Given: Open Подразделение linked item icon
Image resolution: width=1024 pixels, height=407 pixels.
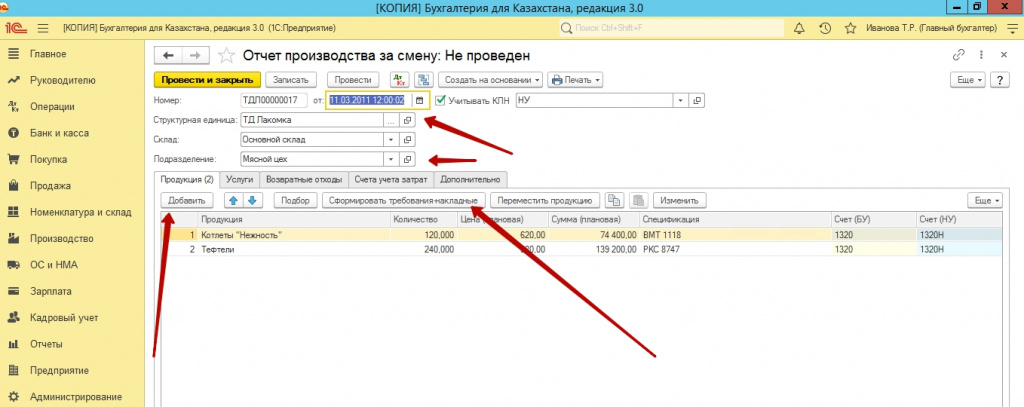Looking at the screenshot, I should pyautogui.click(x=408, y=159).
